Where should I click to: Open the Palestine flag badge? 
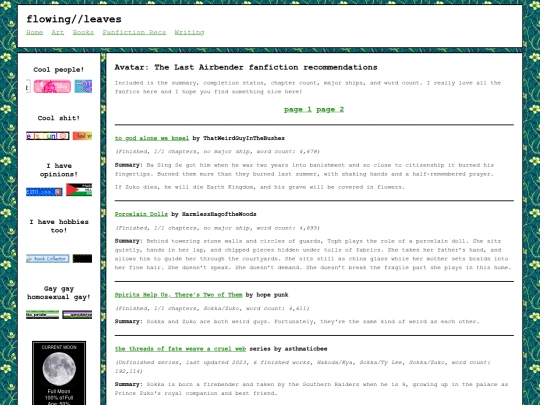coord(79,190)
